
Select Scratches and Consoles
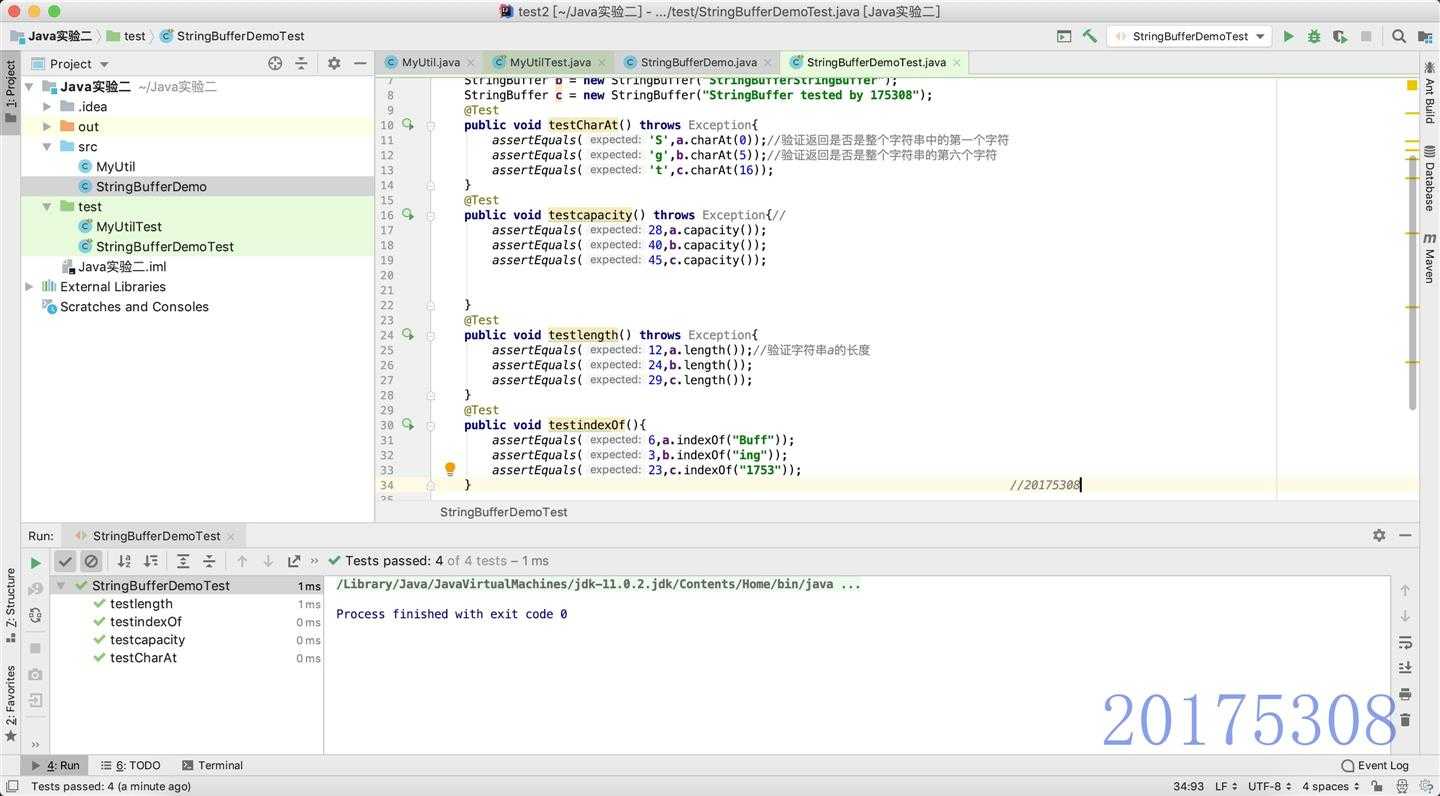coord(134,306)
